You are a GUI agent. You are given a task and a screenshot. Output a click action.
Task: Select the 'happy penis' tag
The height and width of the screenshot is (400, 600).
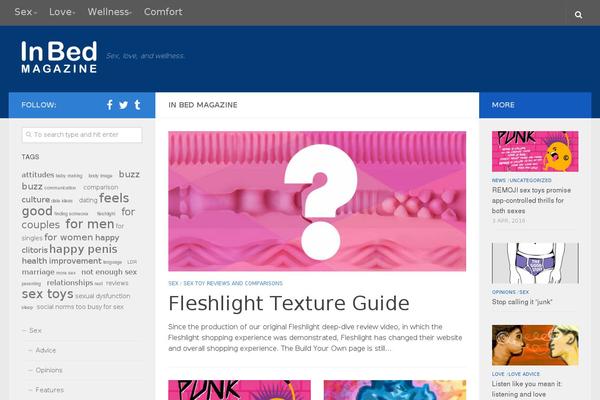[x=83, y=249]
